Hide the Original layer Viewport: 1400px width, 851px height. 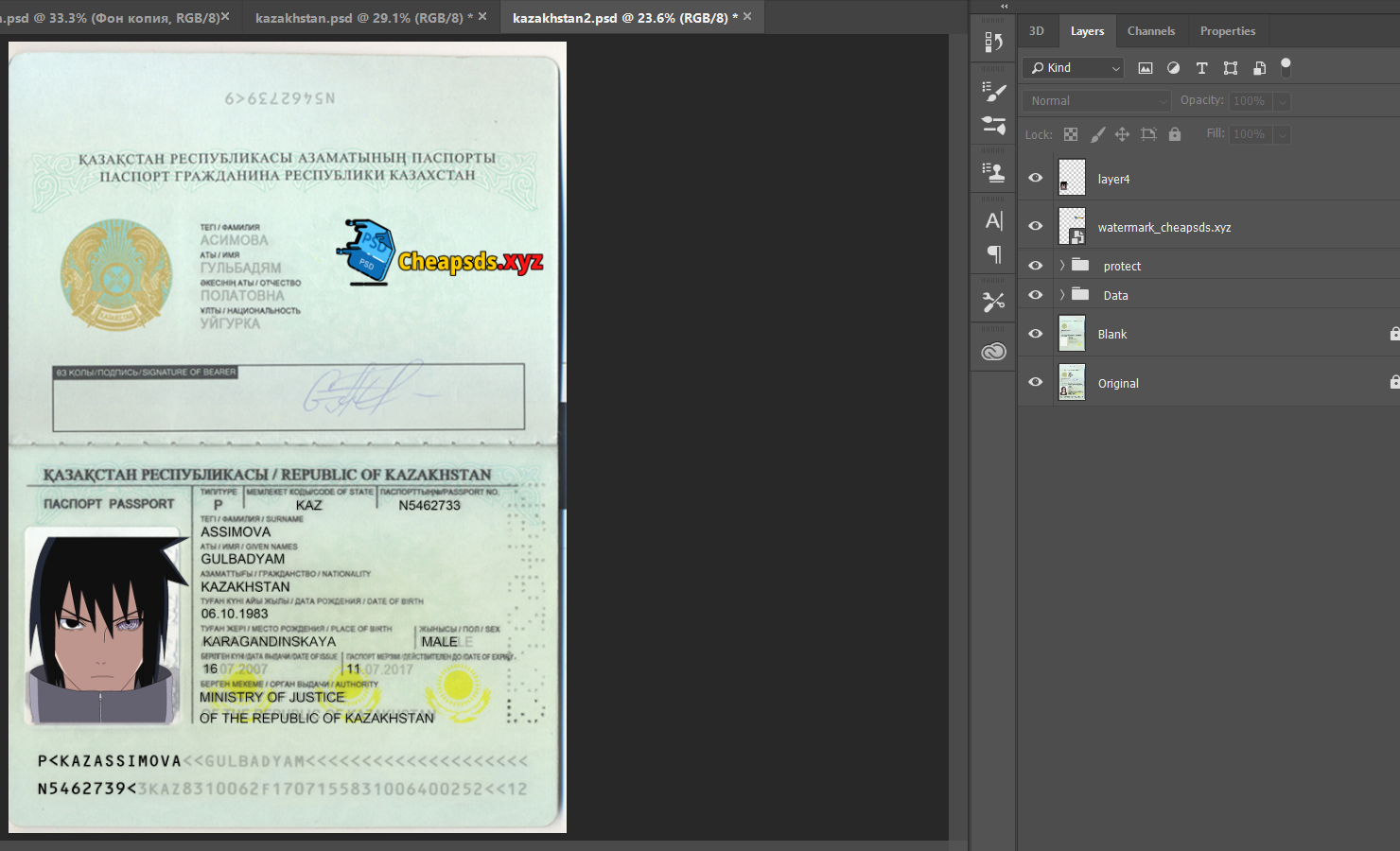tap(1036, 382)
